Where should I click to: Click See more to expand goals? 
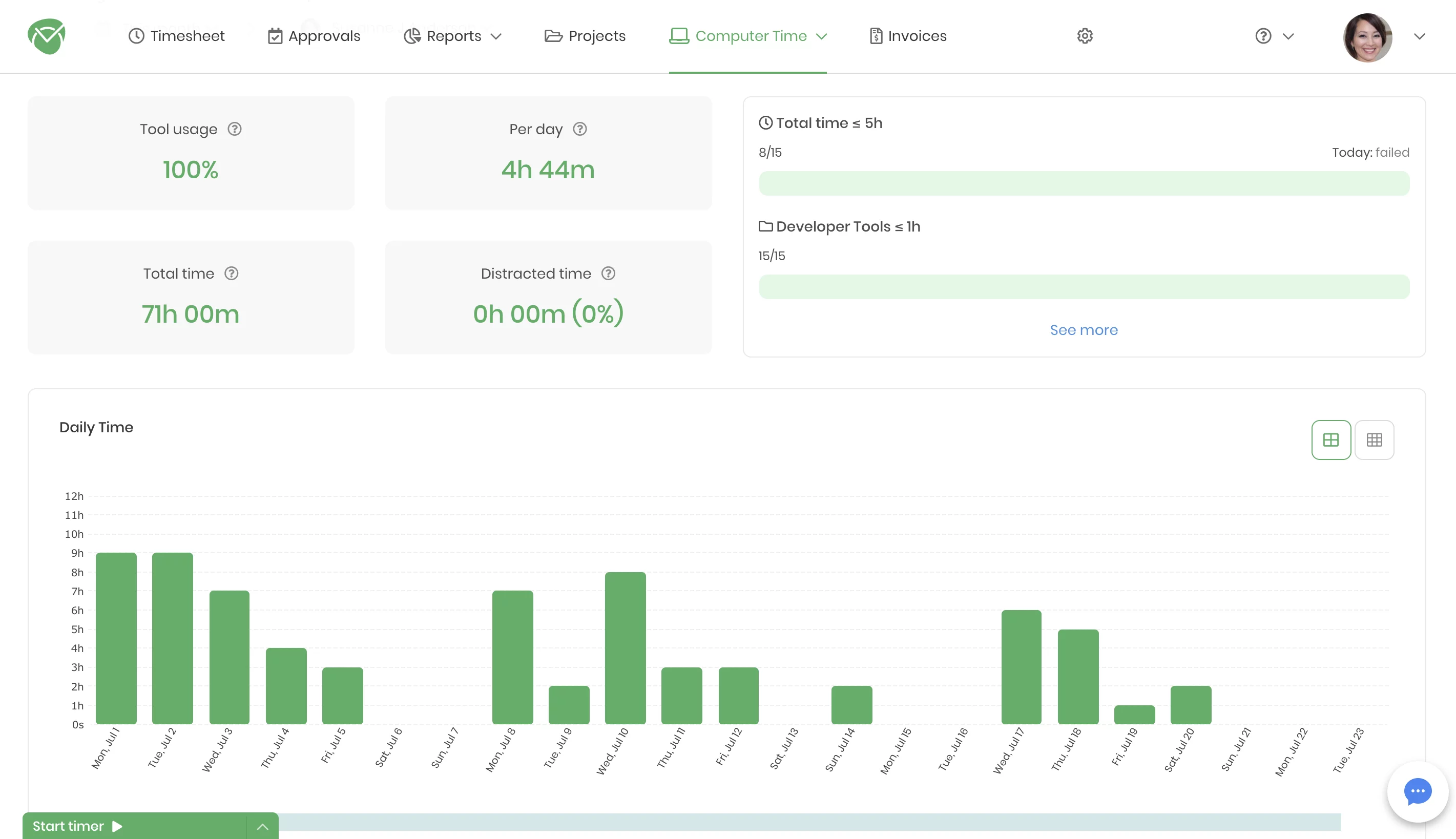pyautogui.click(x=1084, y=329)
